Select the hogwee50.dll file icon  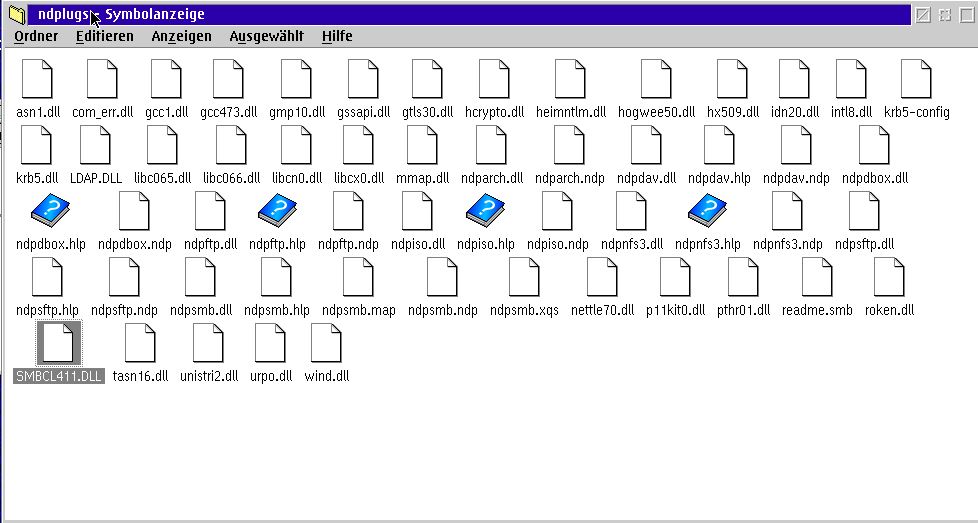656,79
